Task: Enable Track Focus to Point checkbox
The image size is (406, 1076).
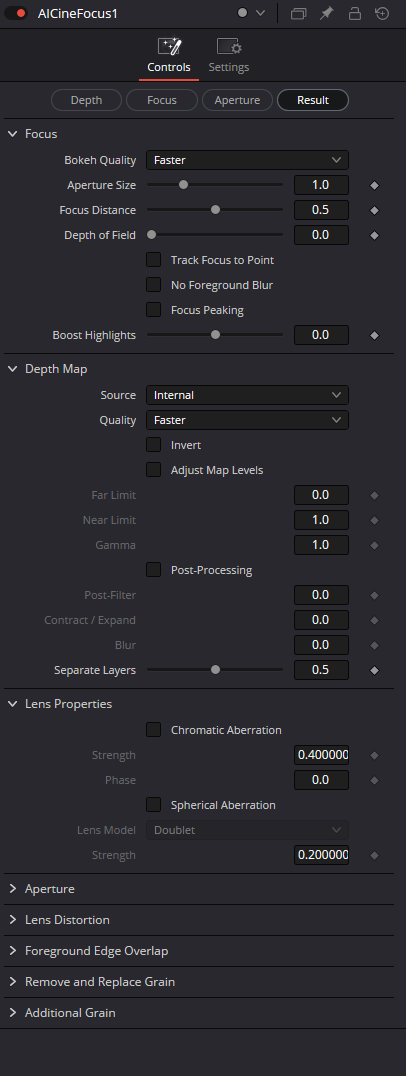Action: tap(154, 260)
